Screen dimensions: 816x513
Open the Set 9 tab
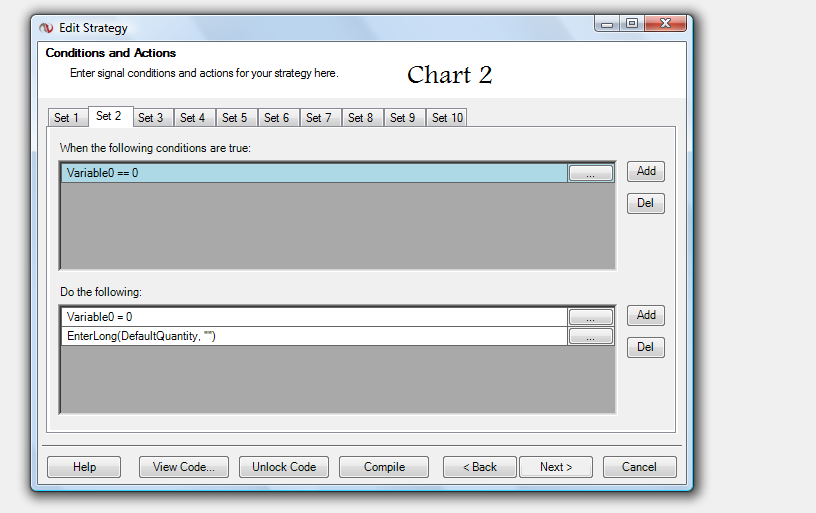tap(403, 118)
